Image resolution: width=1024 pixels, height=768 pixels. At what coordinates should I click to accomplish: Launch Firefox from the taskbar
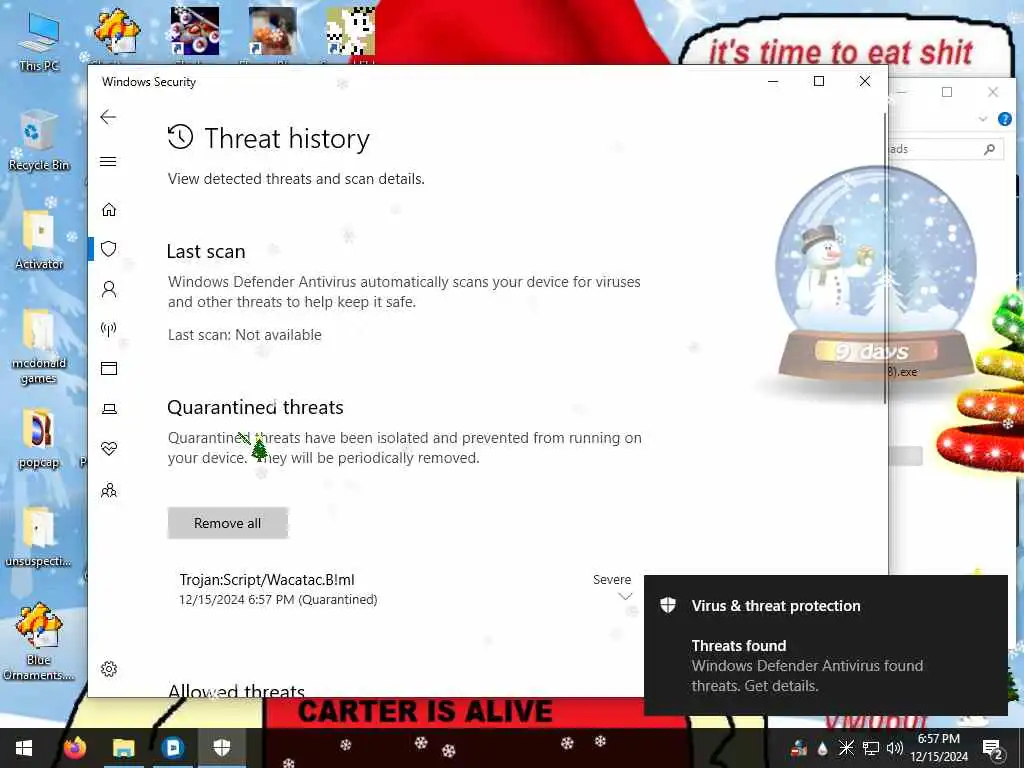click(x=74, y=747)
